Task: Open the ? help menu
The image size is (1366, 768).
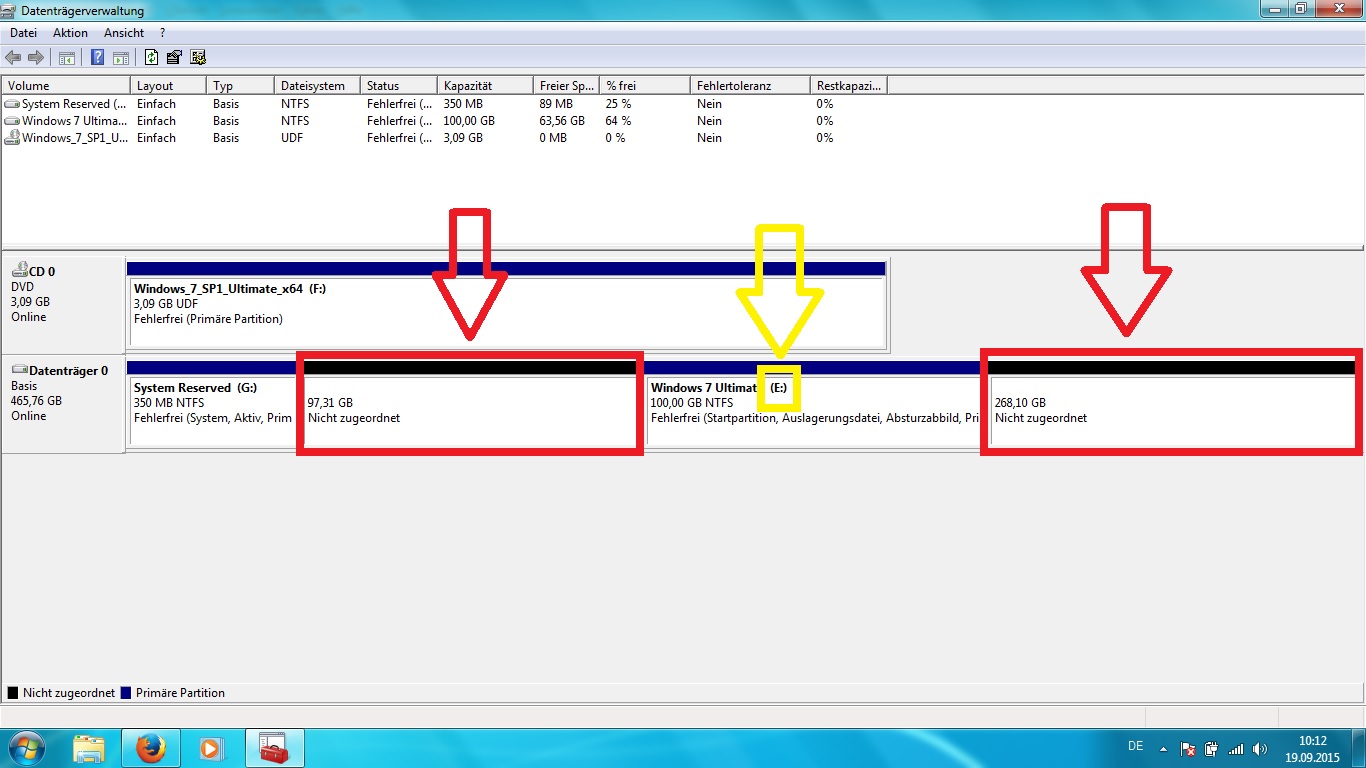Action: 163,33
